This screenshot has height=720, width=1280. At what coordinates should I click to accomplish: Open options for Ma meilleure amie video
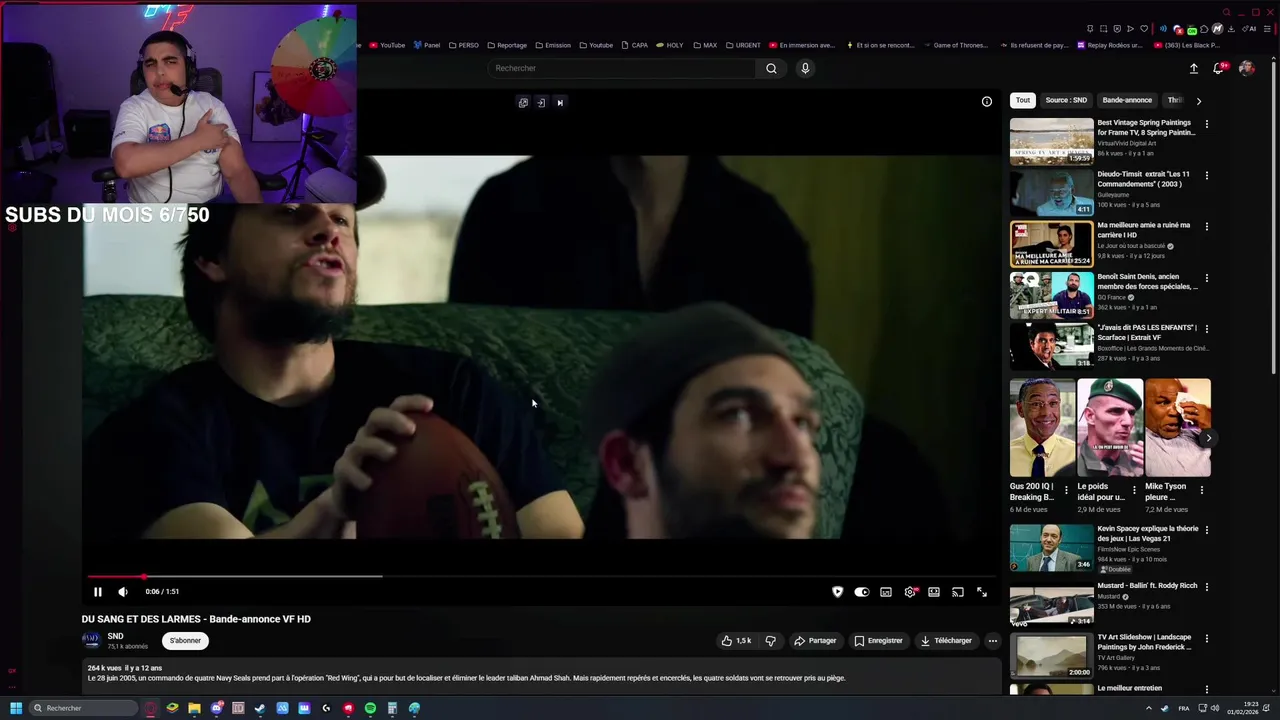point(1207,227)
